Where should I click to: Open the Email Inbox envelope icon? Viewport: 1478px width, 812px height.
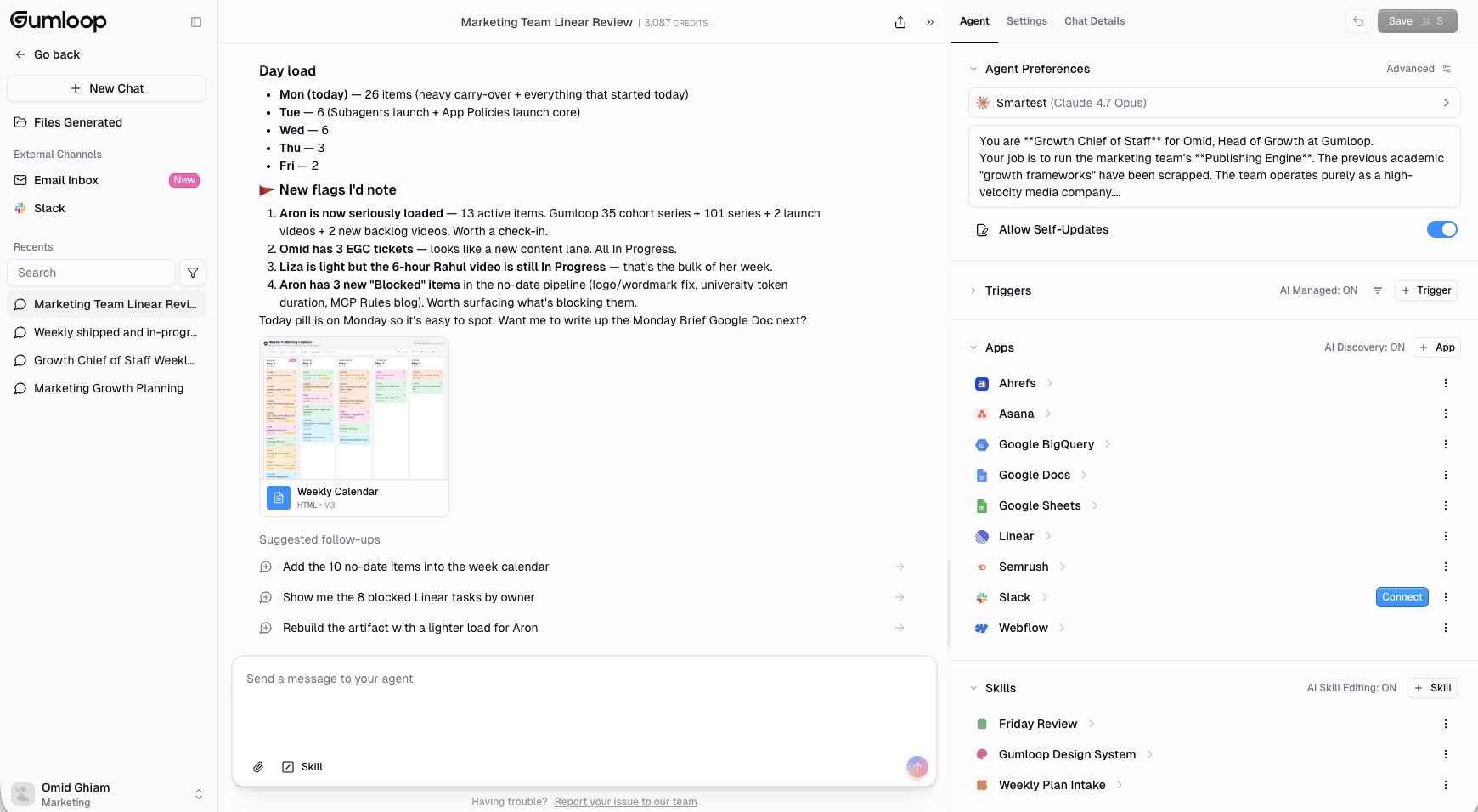20,180
